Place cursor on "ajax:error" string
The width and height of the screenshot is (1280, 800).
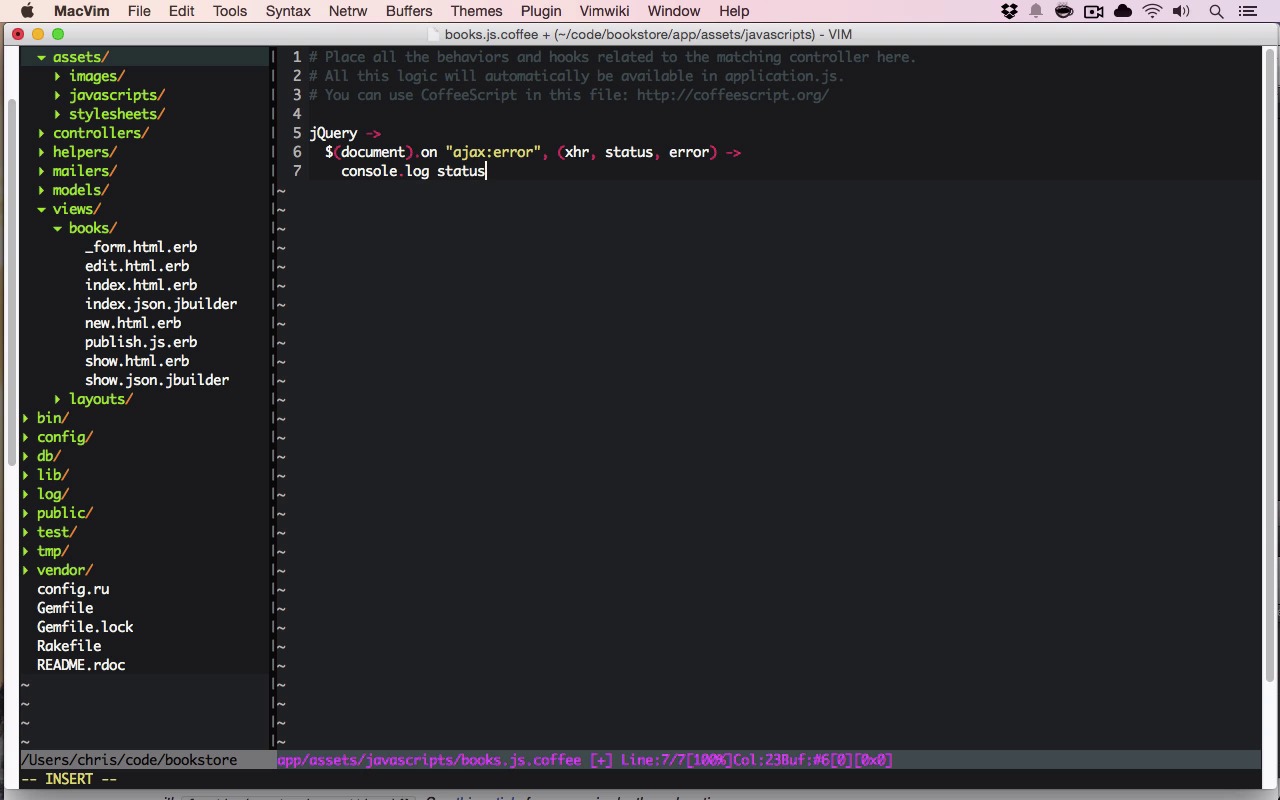493,152
